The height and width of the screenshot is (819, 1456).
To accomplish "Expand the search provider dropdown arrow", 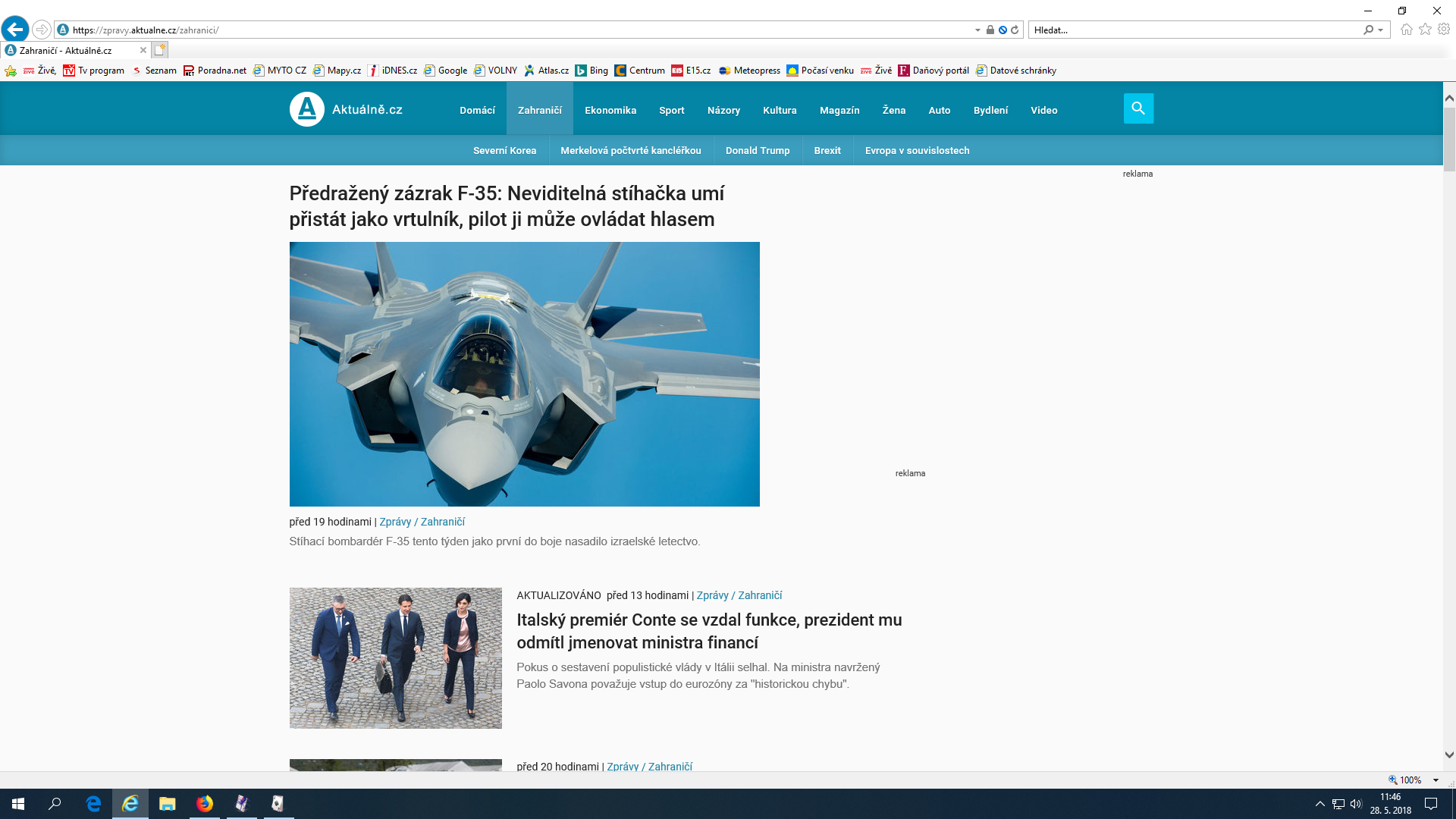I will point(1381,30).
